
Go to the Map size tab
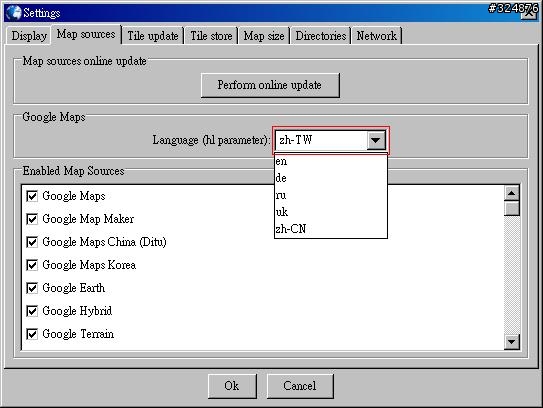[x=264, y=36]
